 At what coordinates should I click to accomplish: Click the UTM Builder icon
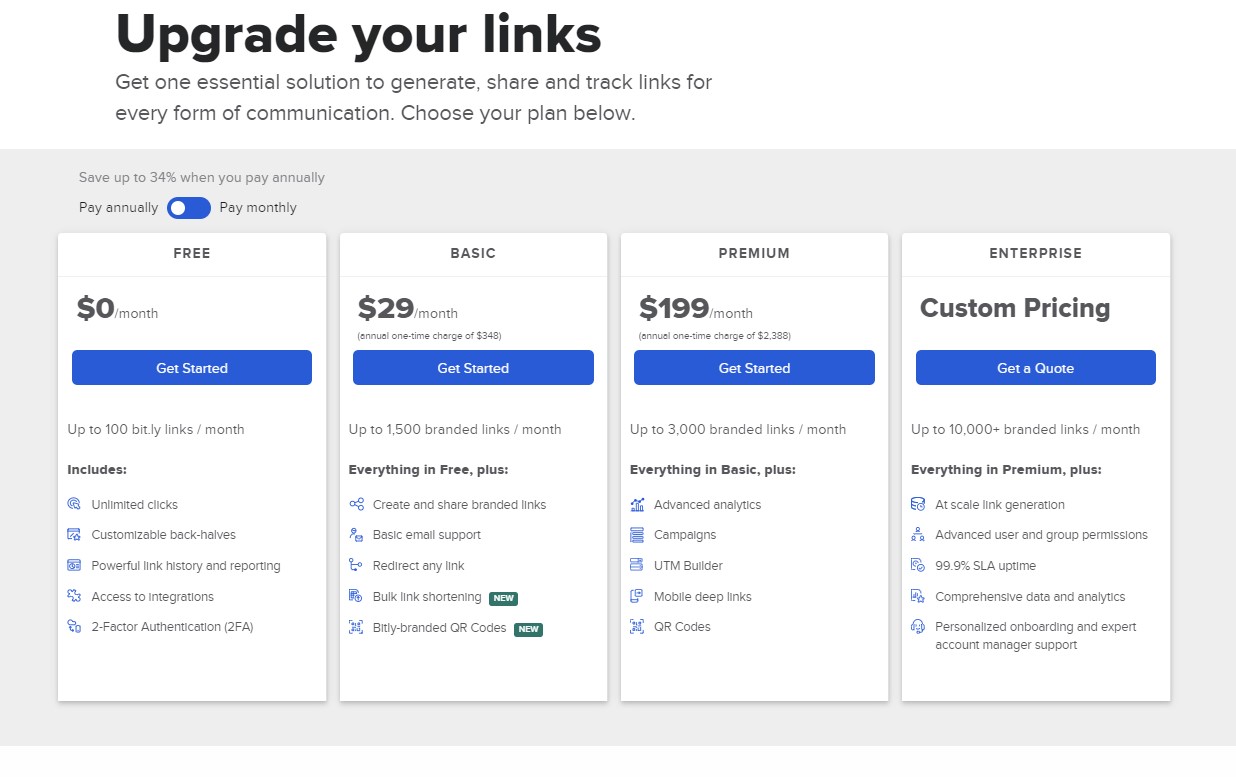[637, 565]
